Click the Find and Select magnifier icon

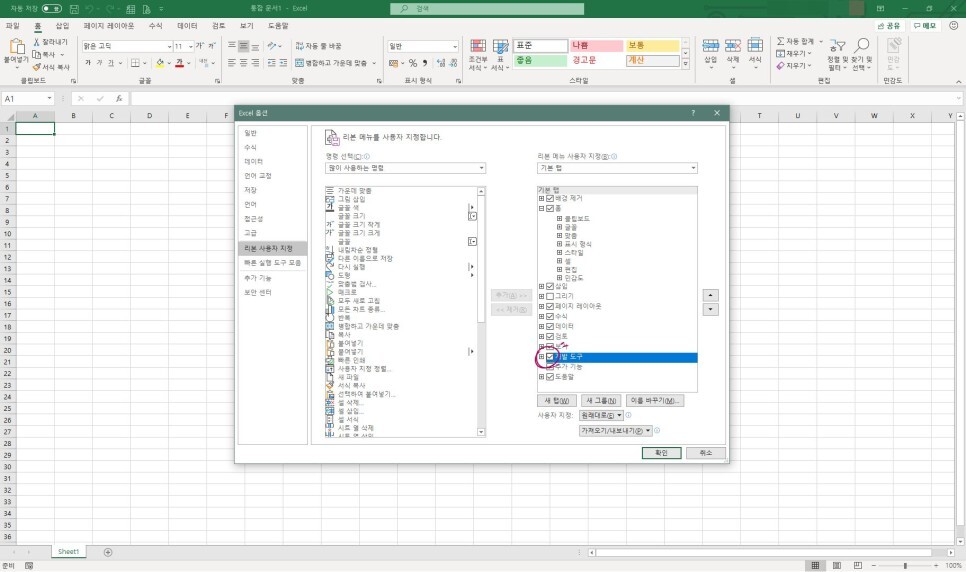tap(861, 45)
